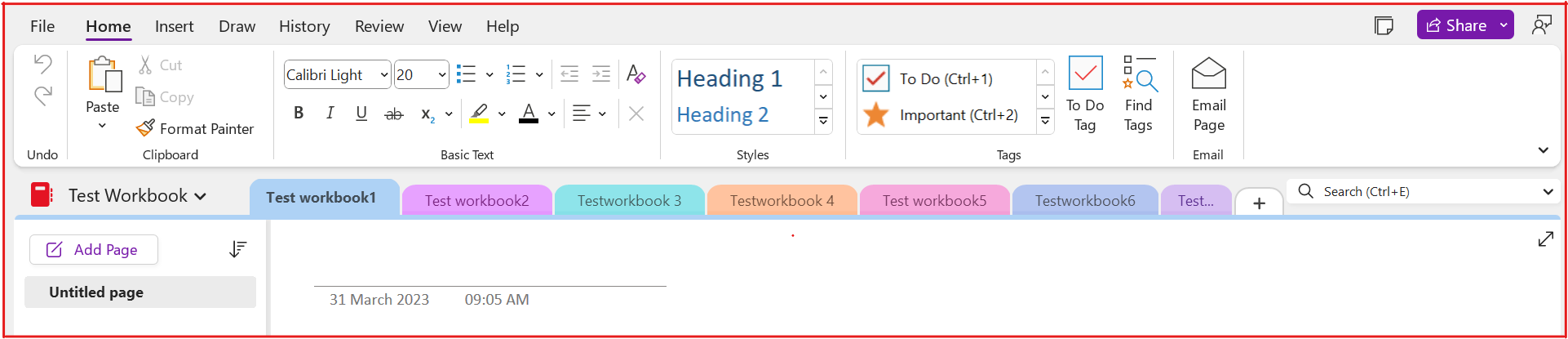The height and width of the screenshot is (339, 1568).
Task: Open the search scope dropdown arrow
Action: (x=1548, y=192)
